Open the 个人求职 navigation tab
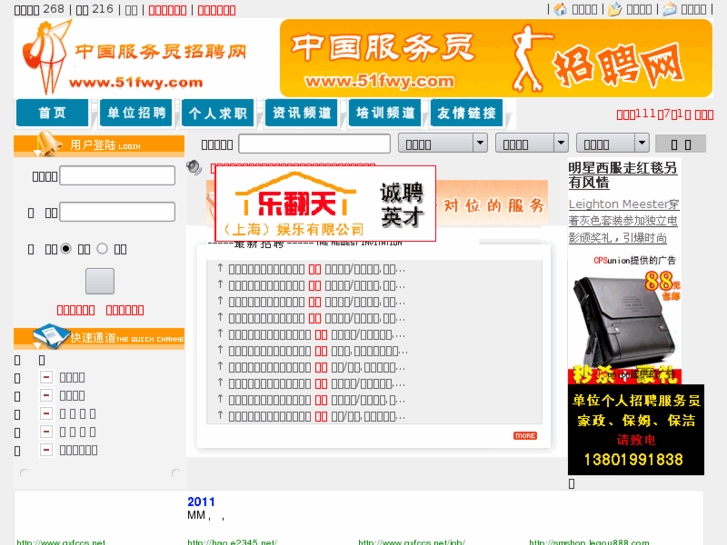The height and width of the screenshot is (545, 727). (x=218, y=113)
